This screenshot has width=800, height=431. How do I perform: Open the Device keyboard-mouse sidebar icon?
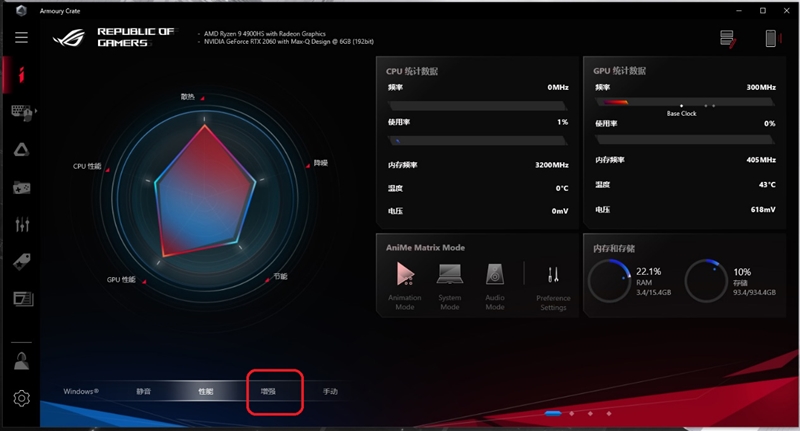click(x=21, y=112)
